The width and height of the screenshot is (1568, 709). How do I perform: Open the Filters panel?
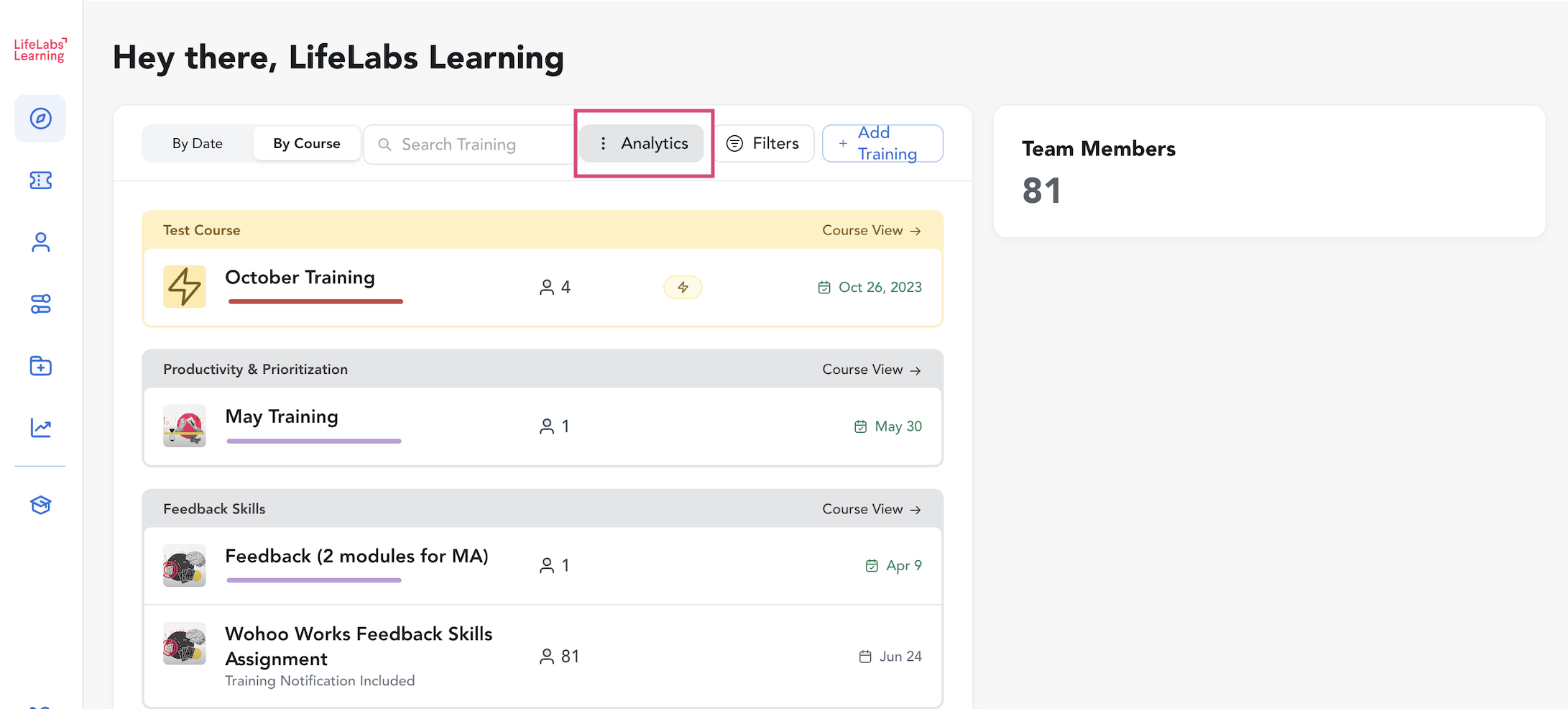pyautogui.click(x=763, y=144)
